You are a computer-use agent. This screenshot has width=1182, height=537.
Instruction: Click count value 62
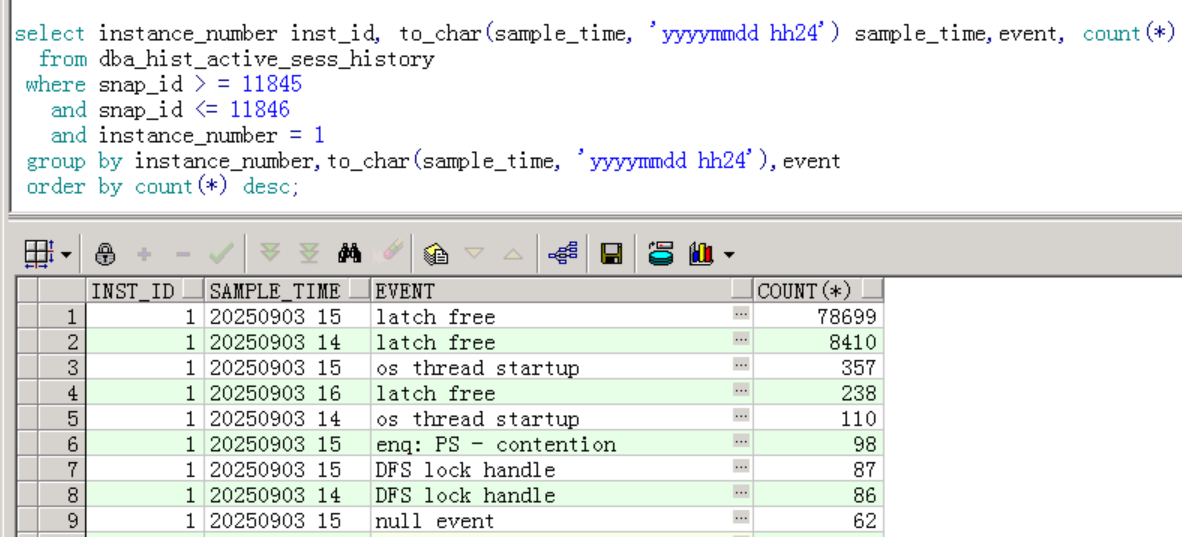[x=865, y=521]
